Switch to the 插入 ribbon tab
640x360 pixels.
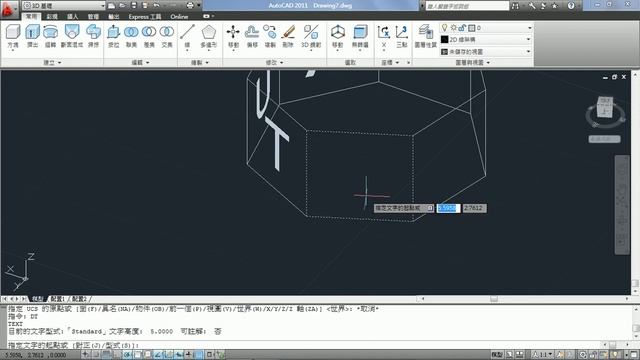pyautogui.click(x=72, y=17)
